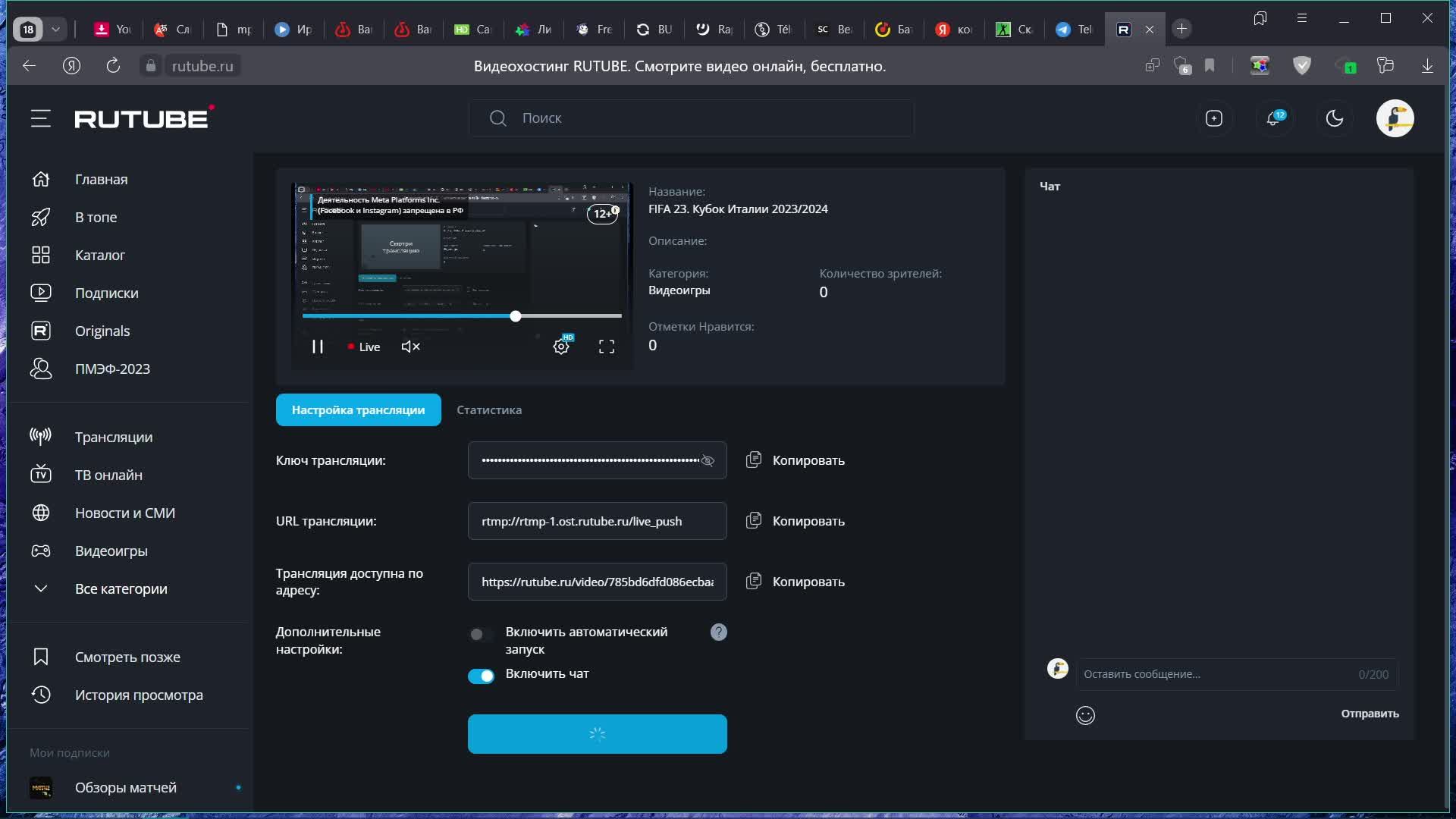Disable the chat toggle
This screenshot has width=1456, height=819.
pyautogui.click(x=481, y=676)
